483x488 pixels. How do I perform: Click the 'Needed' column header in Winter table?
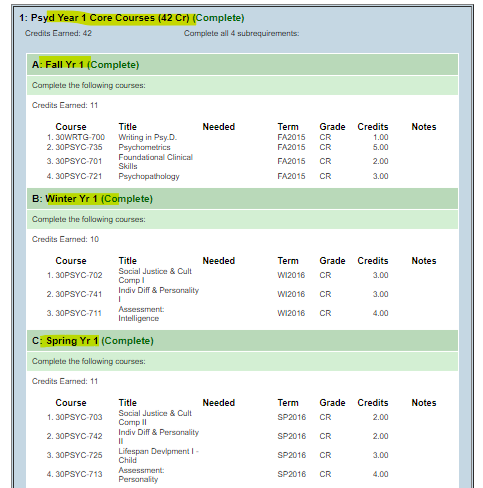219,261
